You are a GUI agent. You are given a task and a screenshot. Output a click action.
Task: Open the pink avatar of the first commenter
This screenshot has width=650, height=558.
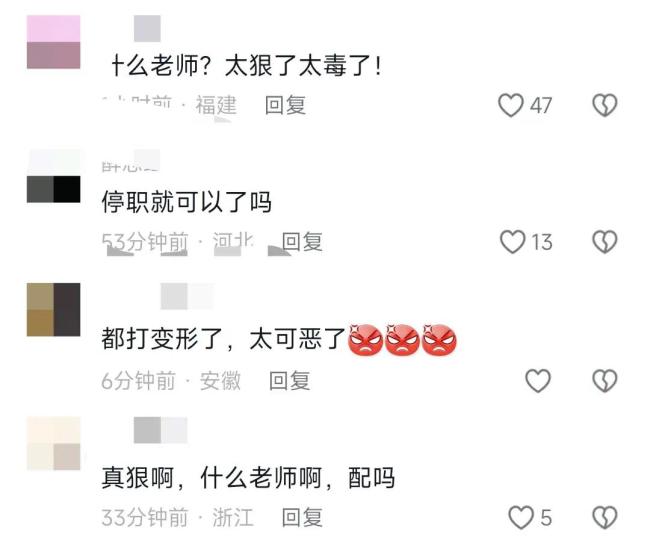click(x=53, y=42)
